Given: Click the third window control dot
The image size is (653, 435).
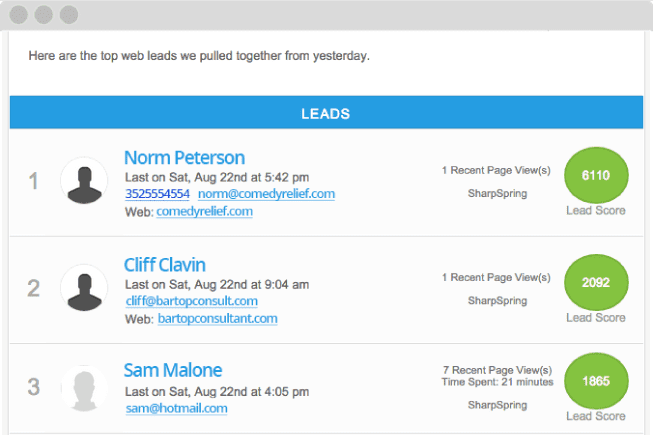Looking at the screenshot, I should tap(69, 15).
